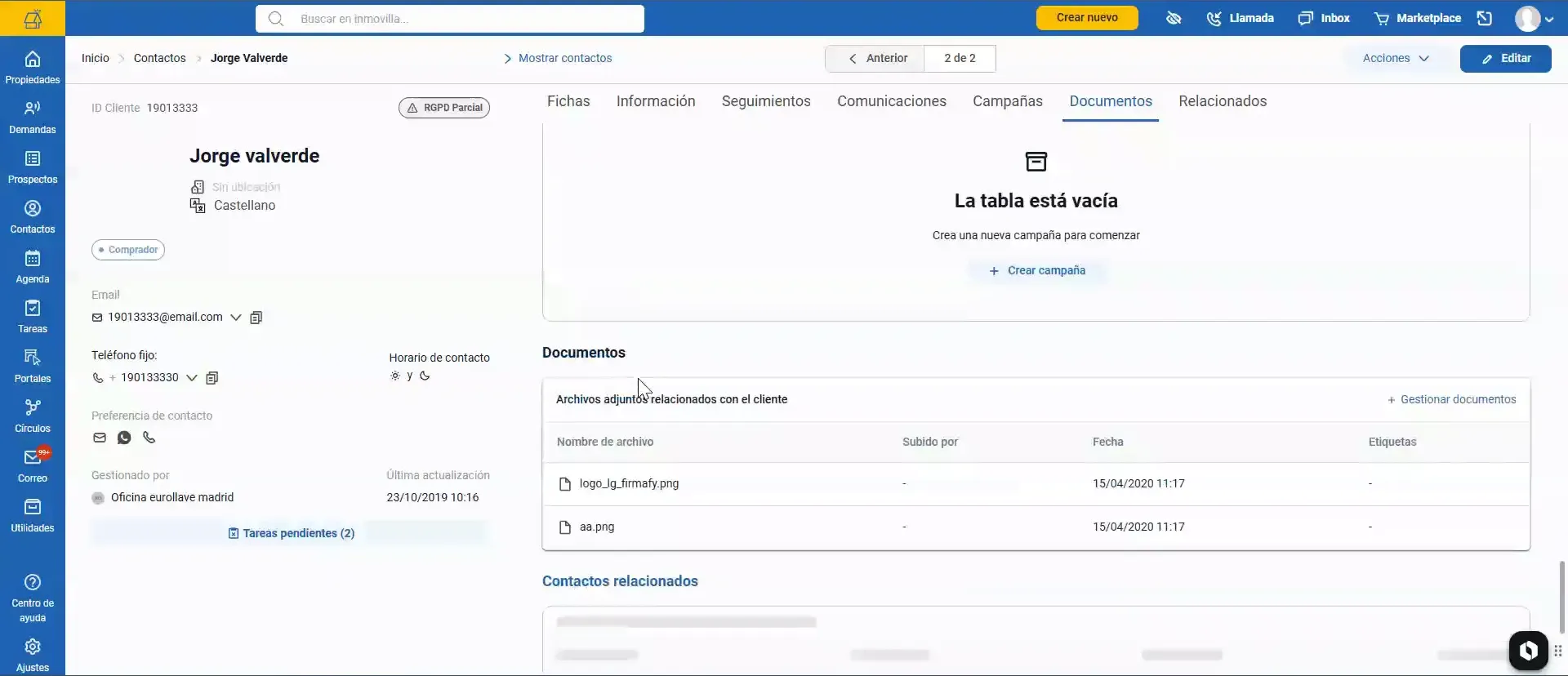Go to Prospectos section

[x=33, y=167]
